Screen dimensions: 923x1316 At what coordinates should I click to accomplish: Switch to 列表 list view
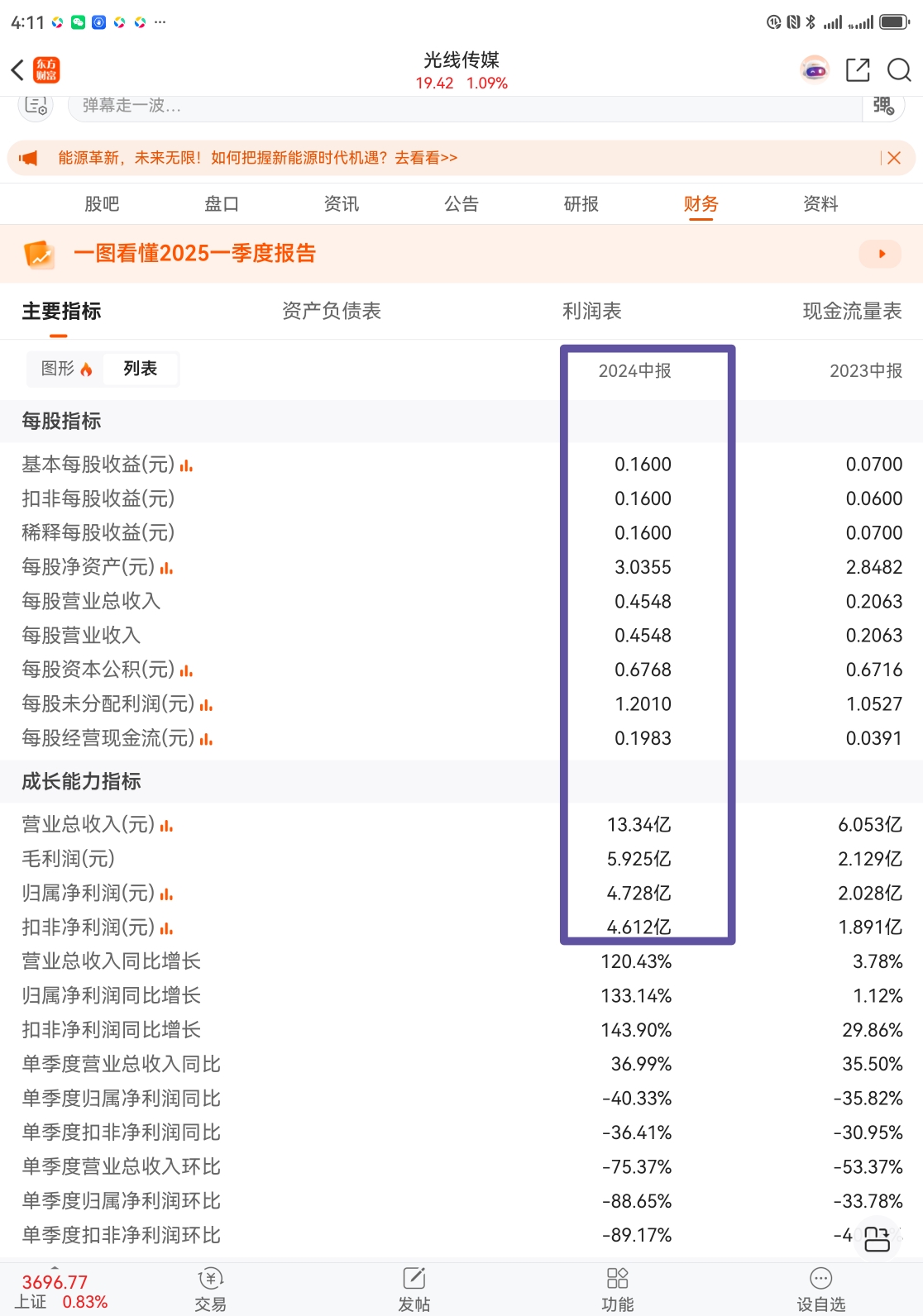click(x=141, y=369)
